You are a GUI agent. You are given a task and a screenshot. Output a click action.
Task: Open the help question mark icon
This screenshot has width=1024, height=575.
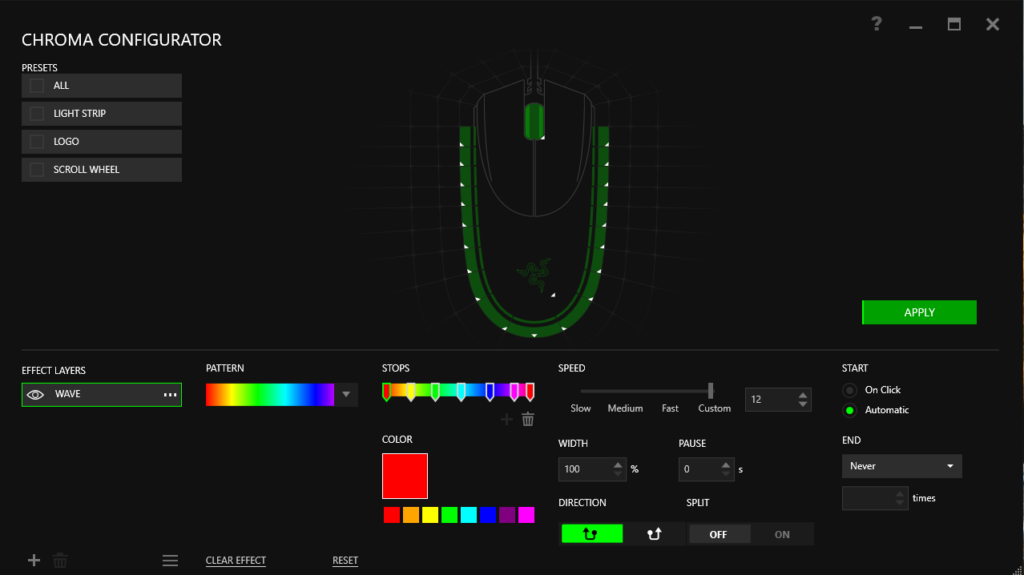[876, 24]
